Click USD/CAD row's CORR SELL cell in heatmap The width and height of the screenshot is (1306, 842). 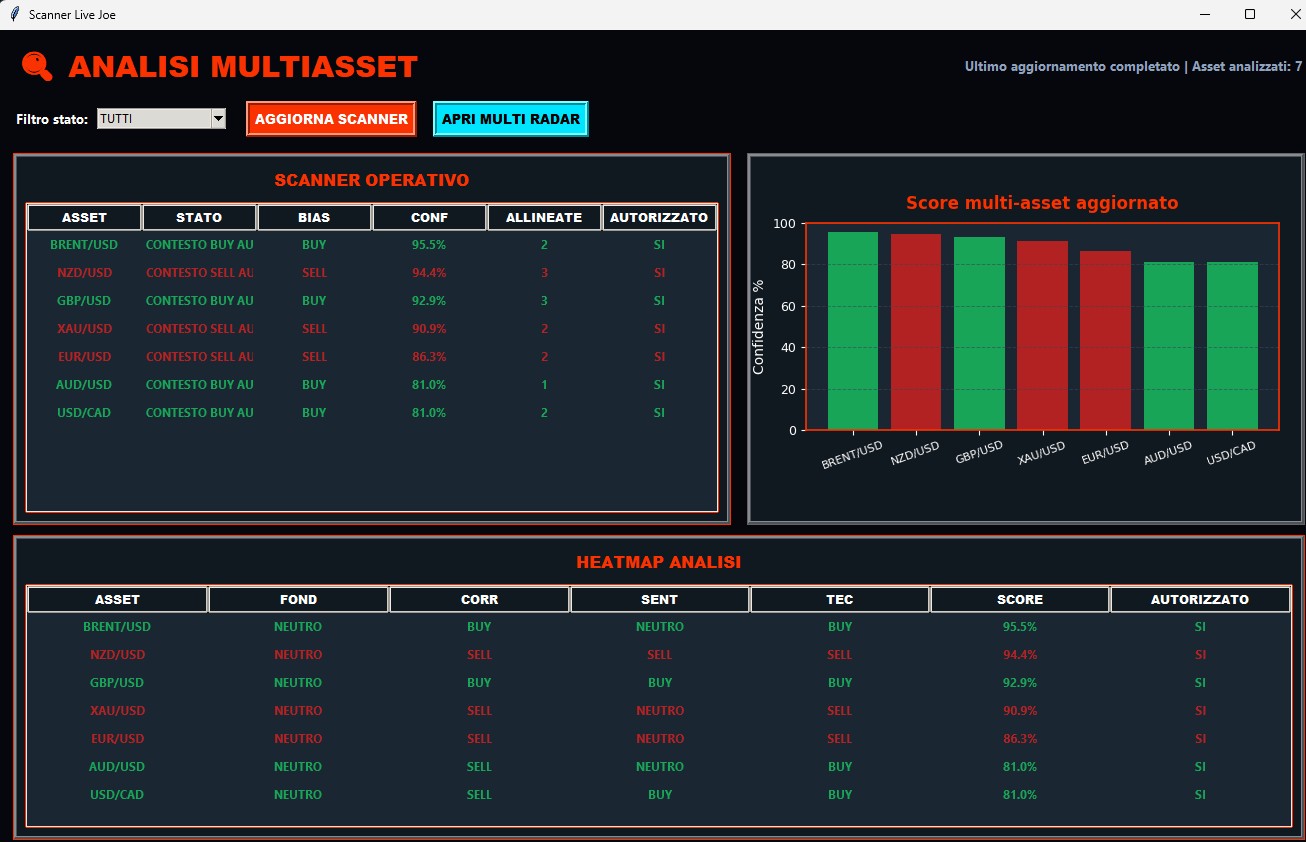(x=479, y=794)
